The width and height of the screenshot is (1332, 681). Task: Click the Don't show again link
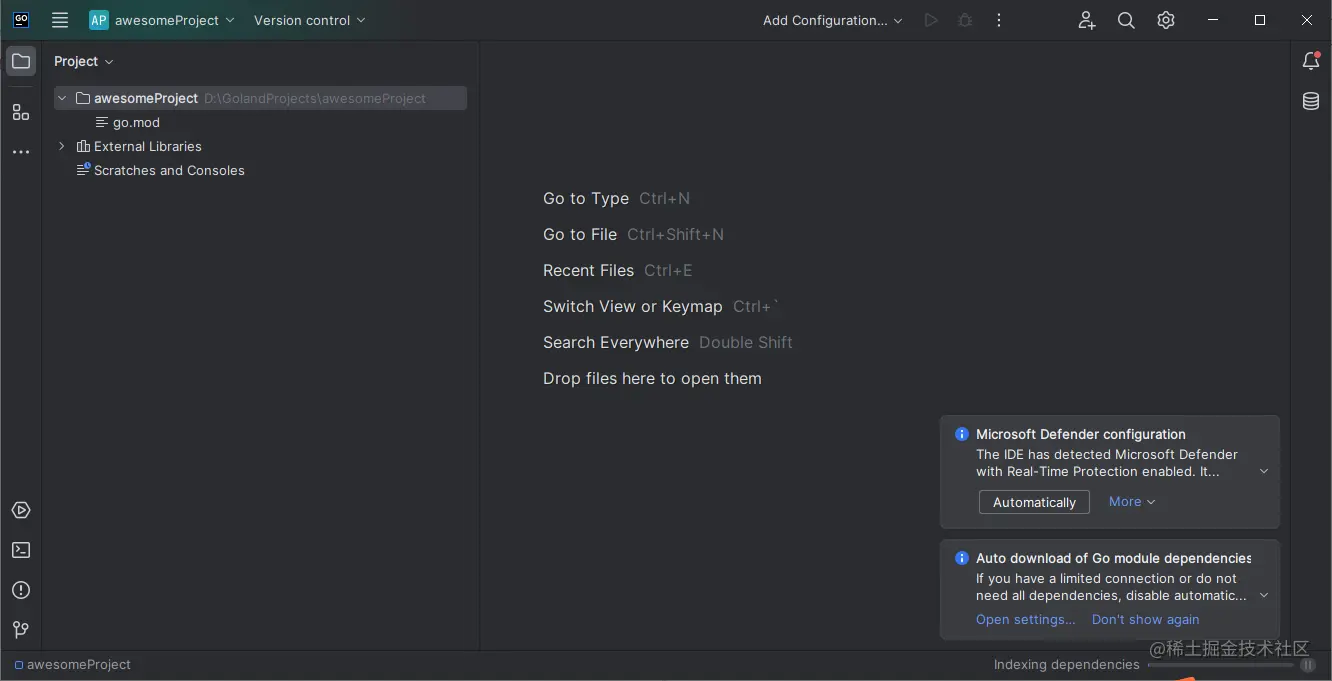tap(1145, 619)
